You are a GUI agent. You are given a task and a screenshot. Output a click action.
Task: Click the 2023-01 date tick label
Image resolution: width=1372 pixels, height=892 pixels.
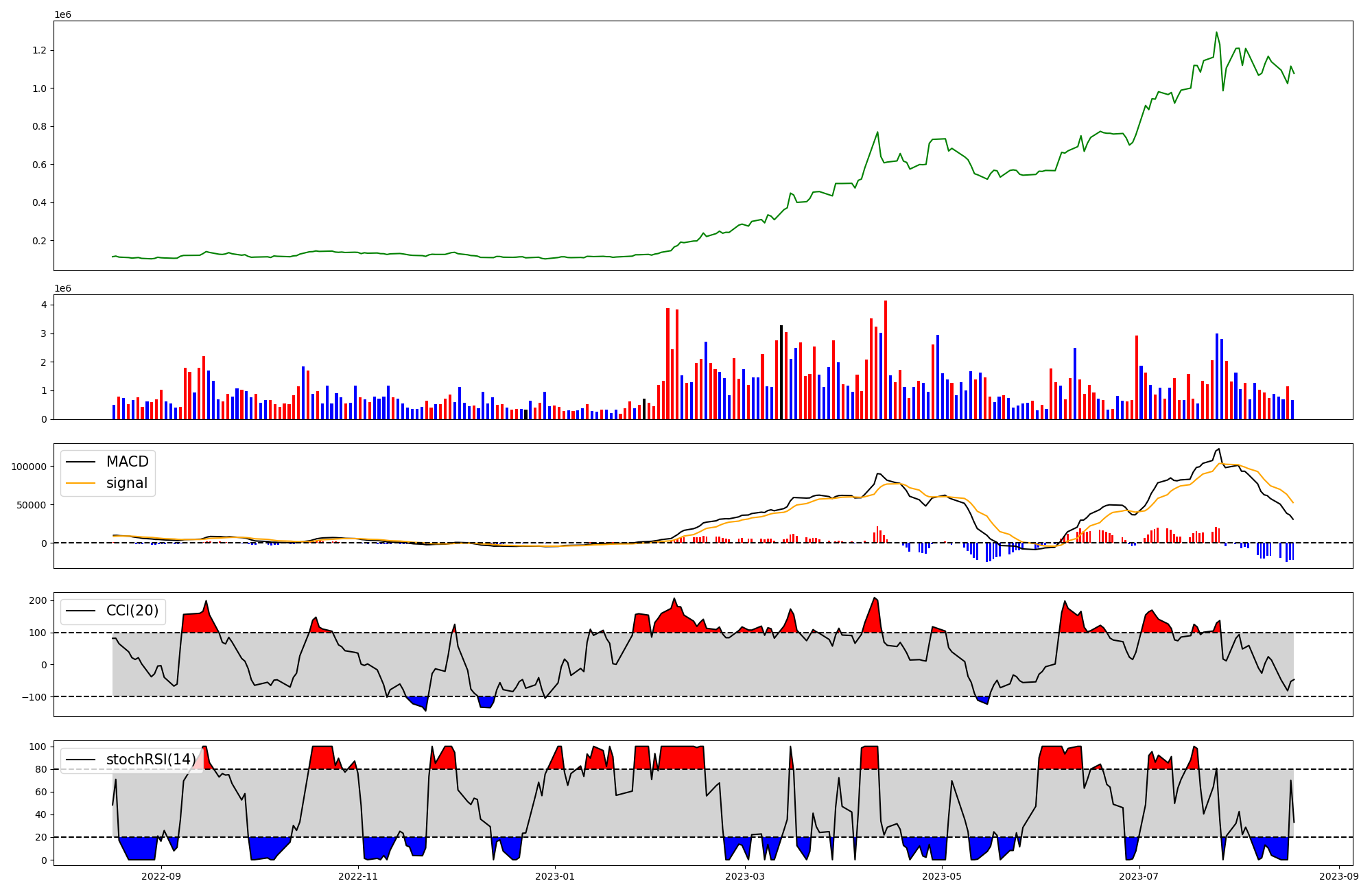554,876
